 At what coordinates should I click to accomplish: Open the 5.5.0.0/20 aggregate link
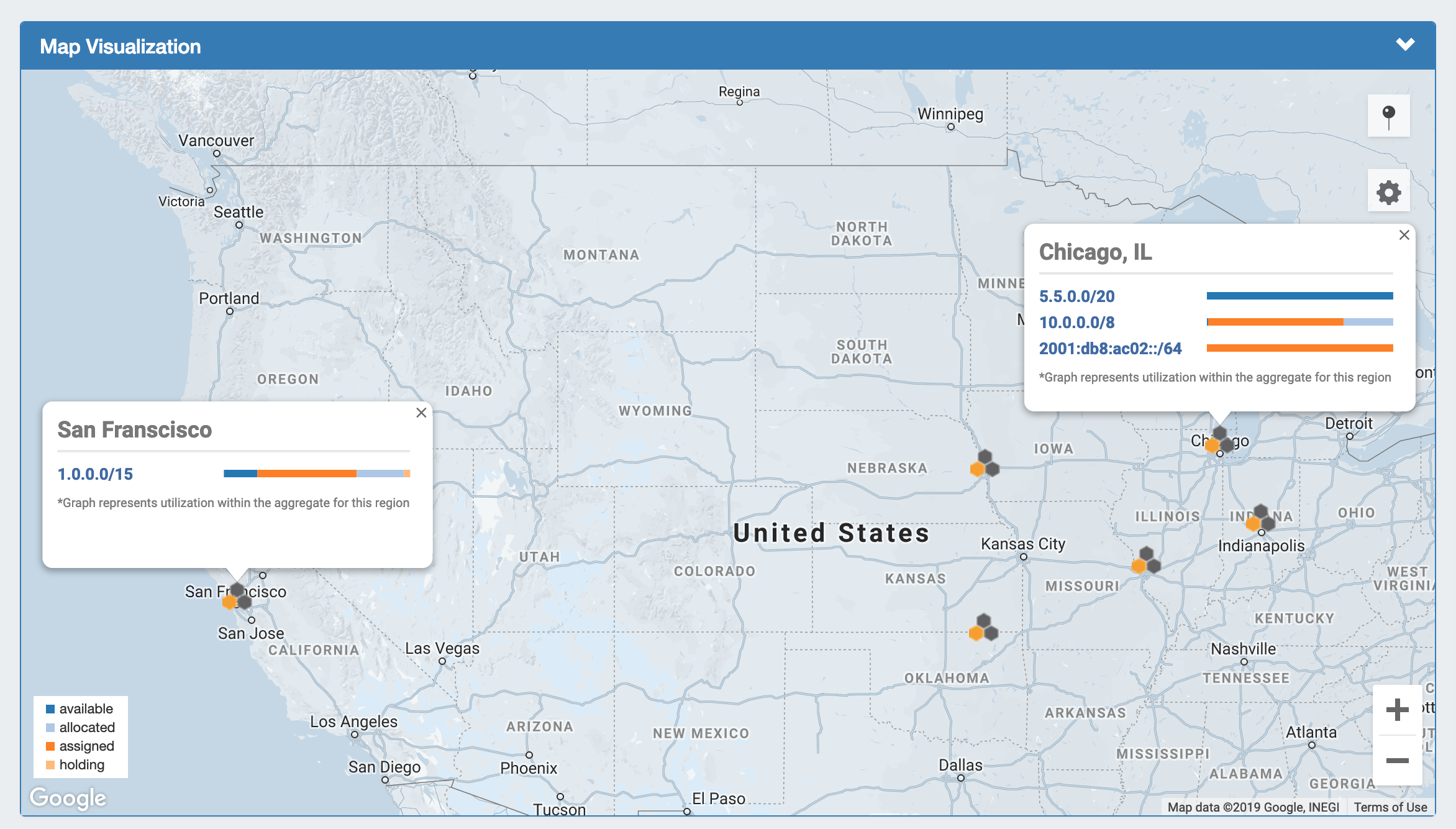pyautogui.click(x=1076, y=296)
